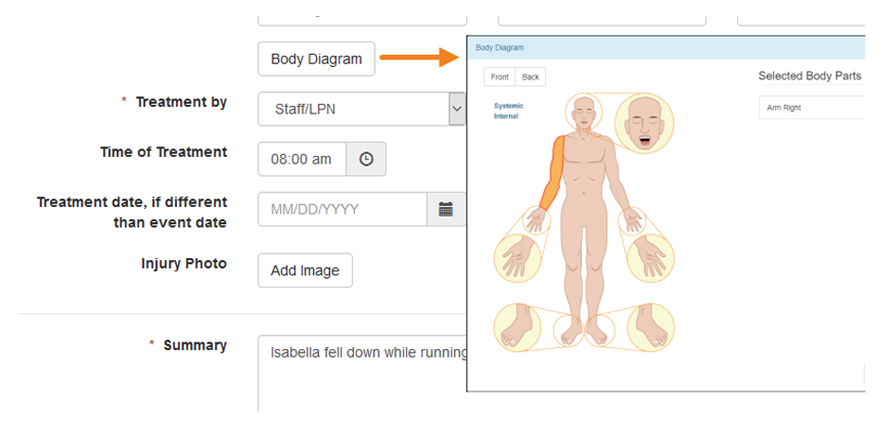
Task: Click the Selected Body Parts heading
Action: coord(809,76)
